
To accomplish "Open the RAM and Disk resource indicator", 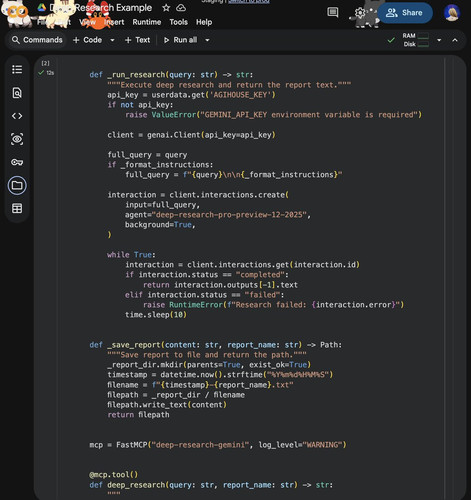I will (415, 40).
